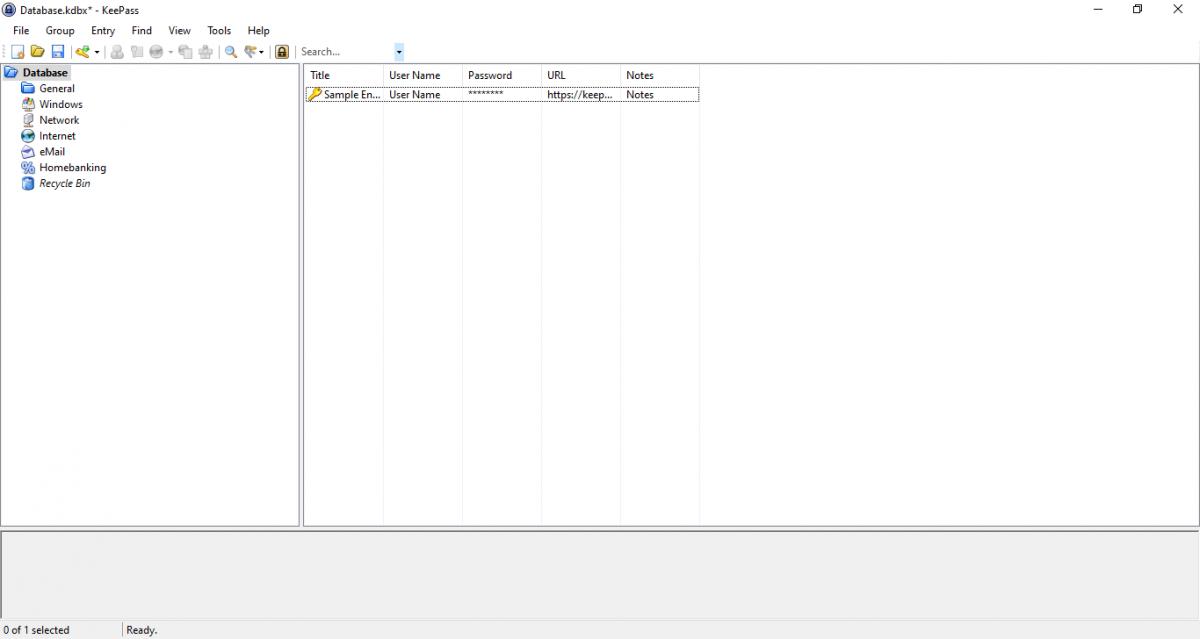Viewport: 1200px width, 639px height.
Task: Click the New database toolbar icon
Action: click(17, 51)
